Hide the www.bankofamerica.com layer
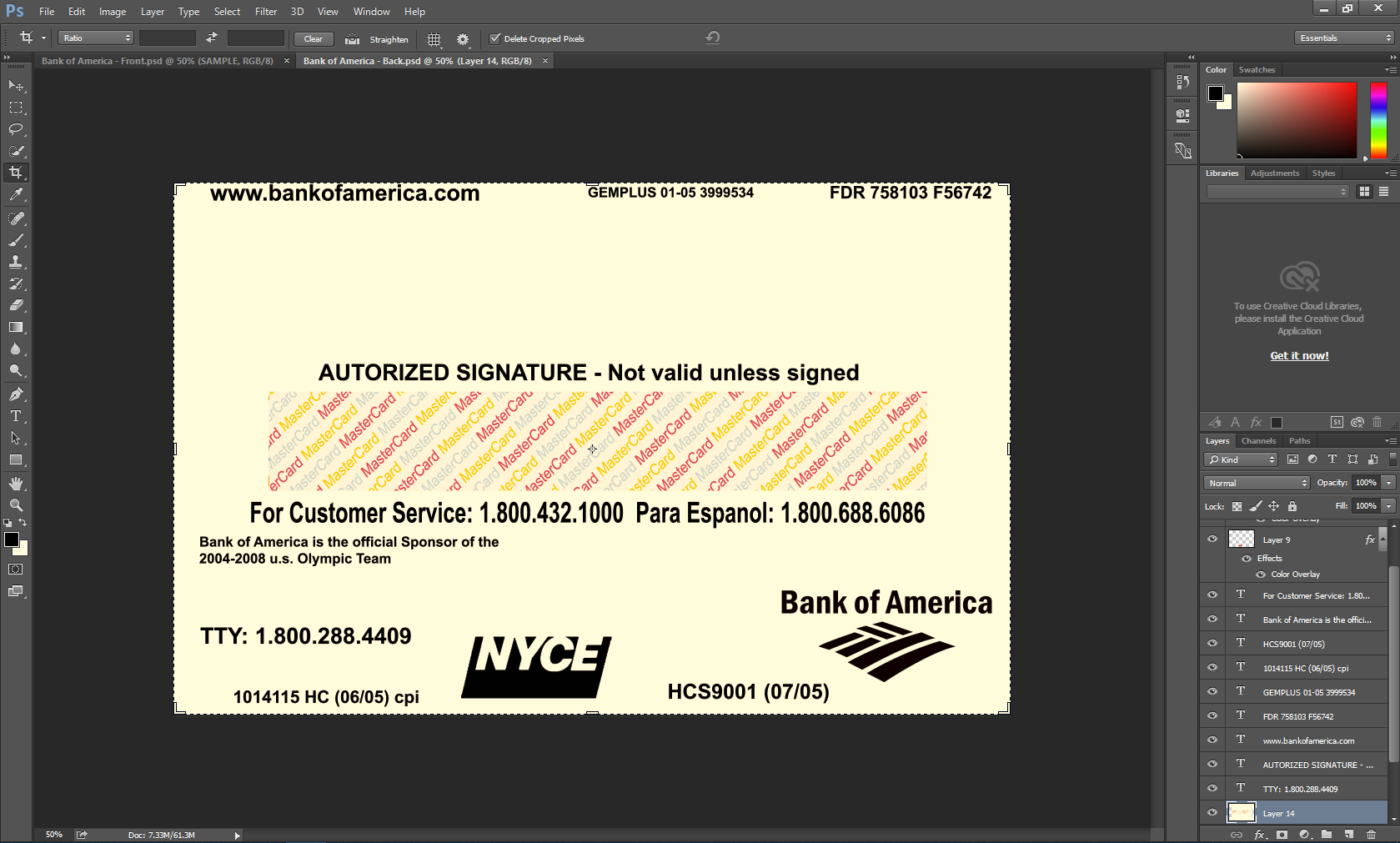The image size is (1400, 843). click(1212, 740)
